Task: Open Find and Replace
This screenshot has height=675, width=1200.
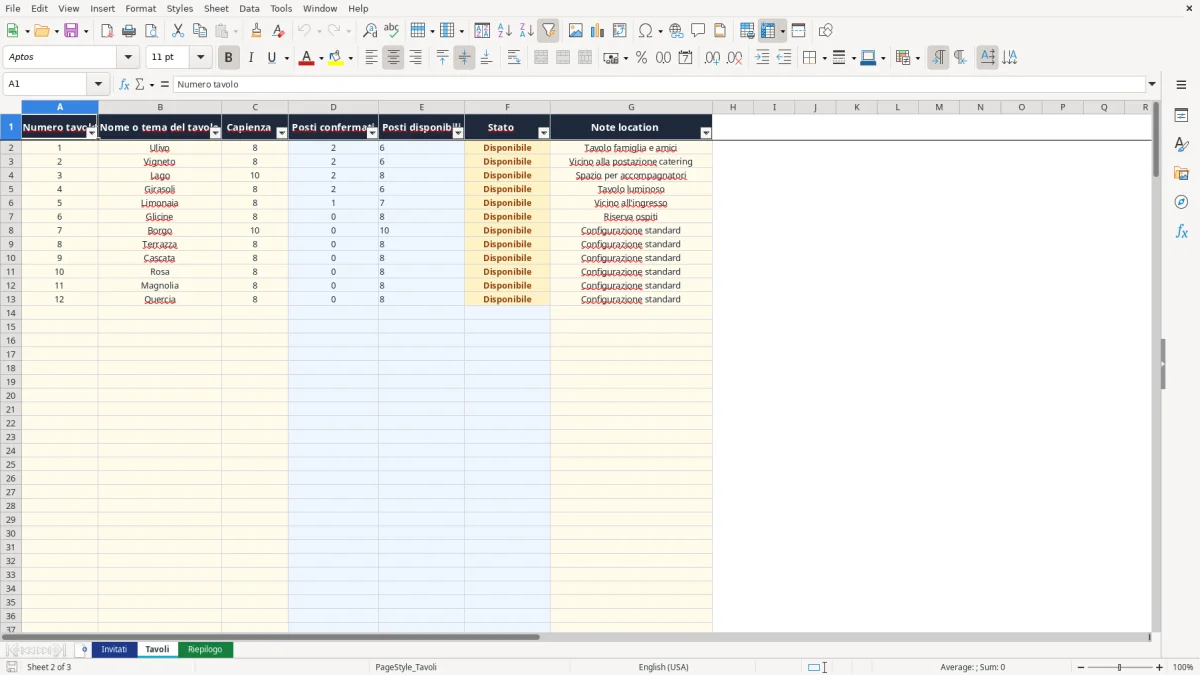Action: click(x=370, y=31)
